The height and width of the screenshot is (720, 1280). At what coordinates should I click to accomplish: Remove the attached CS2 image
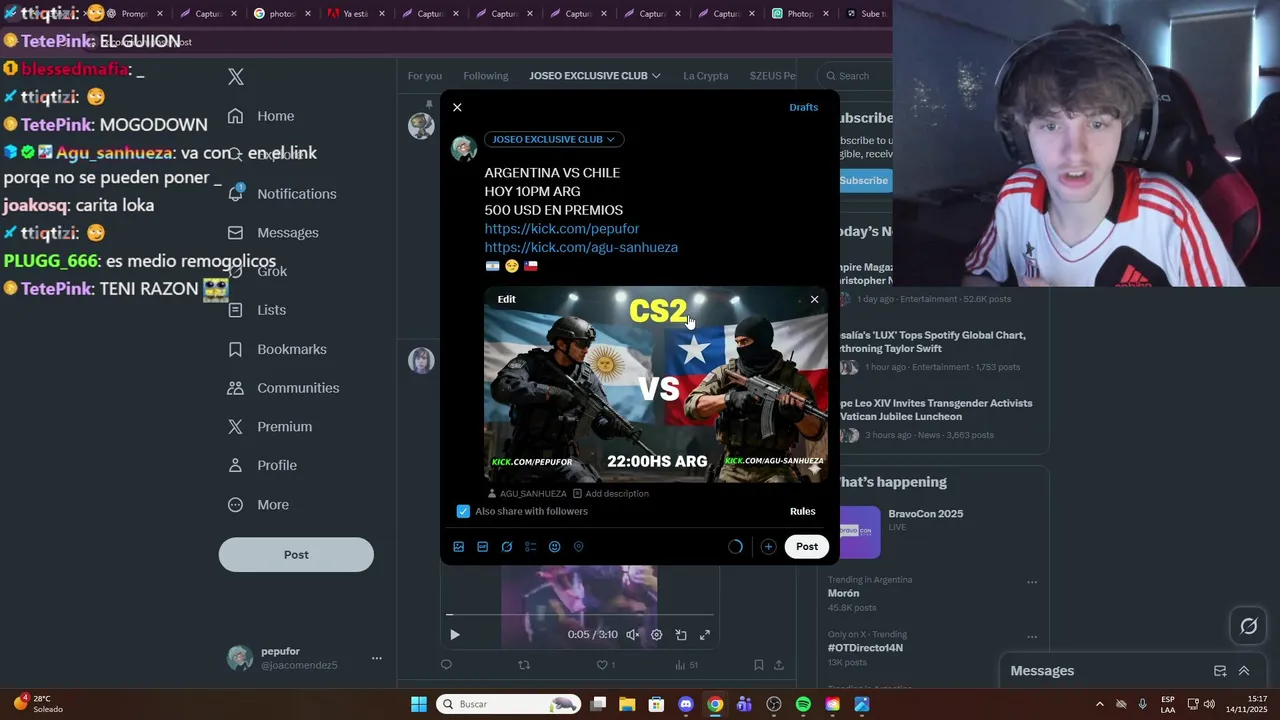coord(814,299)
